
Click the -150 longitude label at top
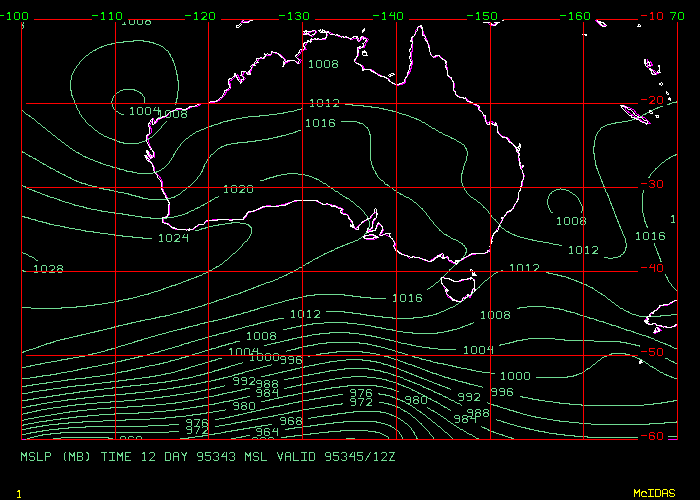pyautogui.click(x=485, y=16)
